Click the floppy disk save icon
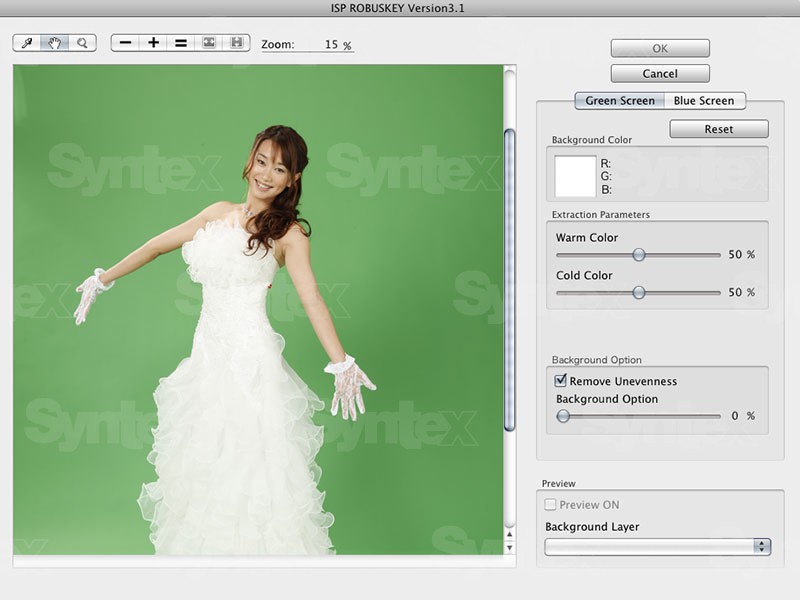 (236, 43)
